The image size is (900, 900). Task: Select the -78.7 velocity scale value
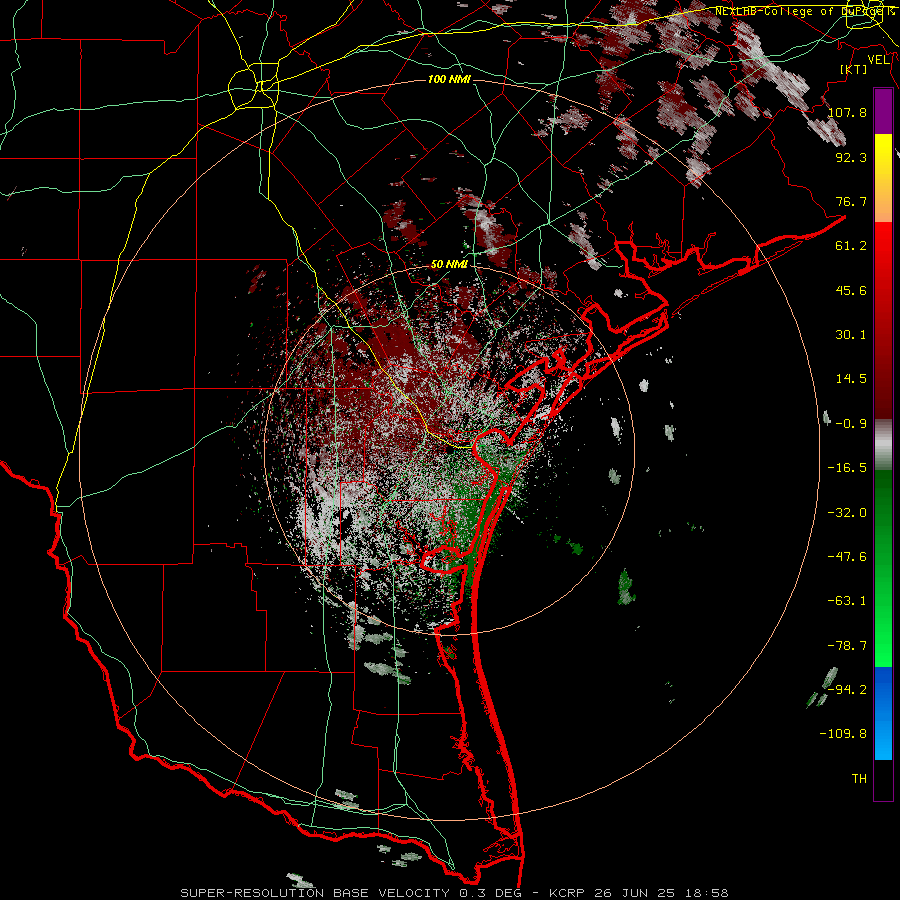point(847,646)
